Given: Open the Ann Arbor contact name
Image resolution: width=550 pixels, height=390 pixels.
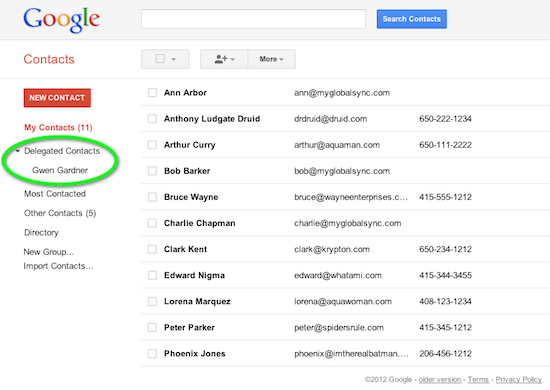Looking at the screenshot, I should point(185,93).
